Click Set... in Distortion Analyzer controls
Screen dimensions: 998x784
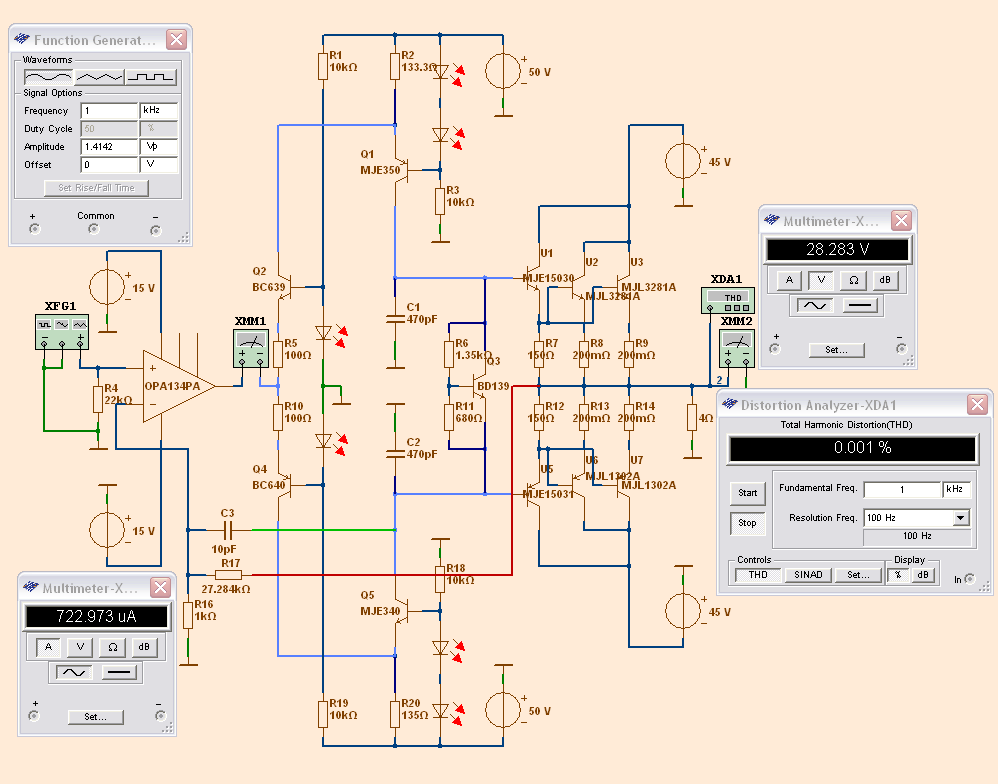(x=858, y=575)
